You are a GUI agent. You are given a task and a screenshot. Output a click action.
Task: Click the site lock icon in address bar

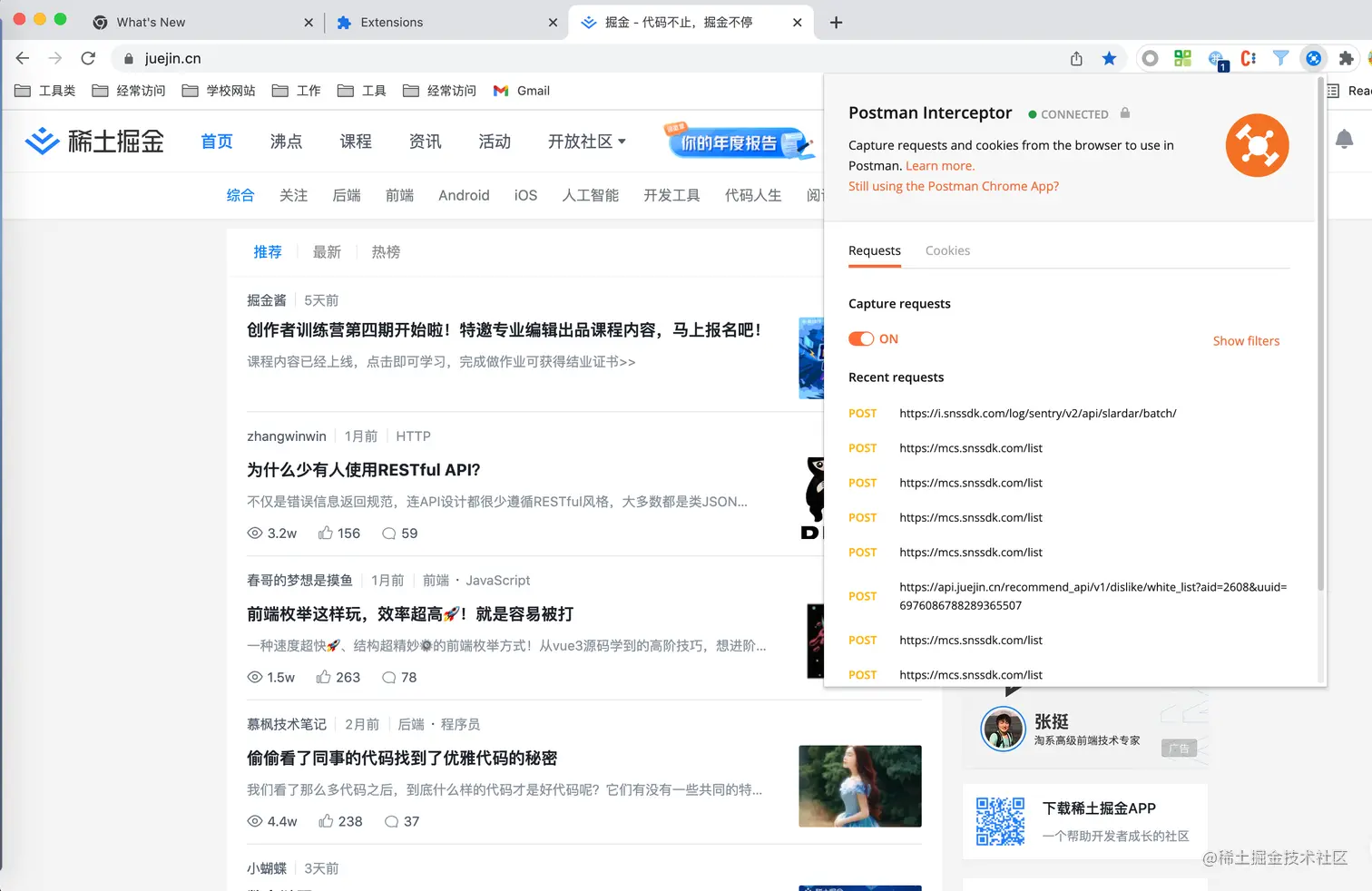pyautogui.click(x=128, y=58)
